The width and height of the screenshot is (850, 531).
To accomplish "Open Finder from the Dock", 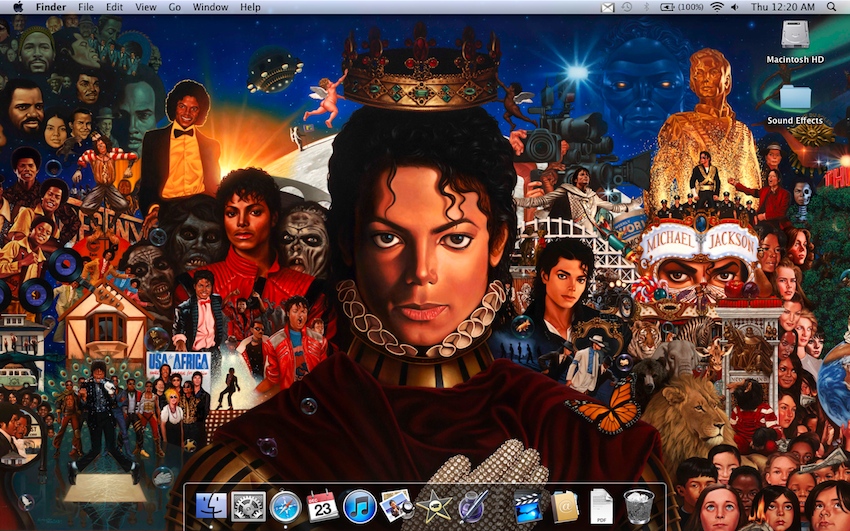I will pyautogui.click(x=210, y=506).
